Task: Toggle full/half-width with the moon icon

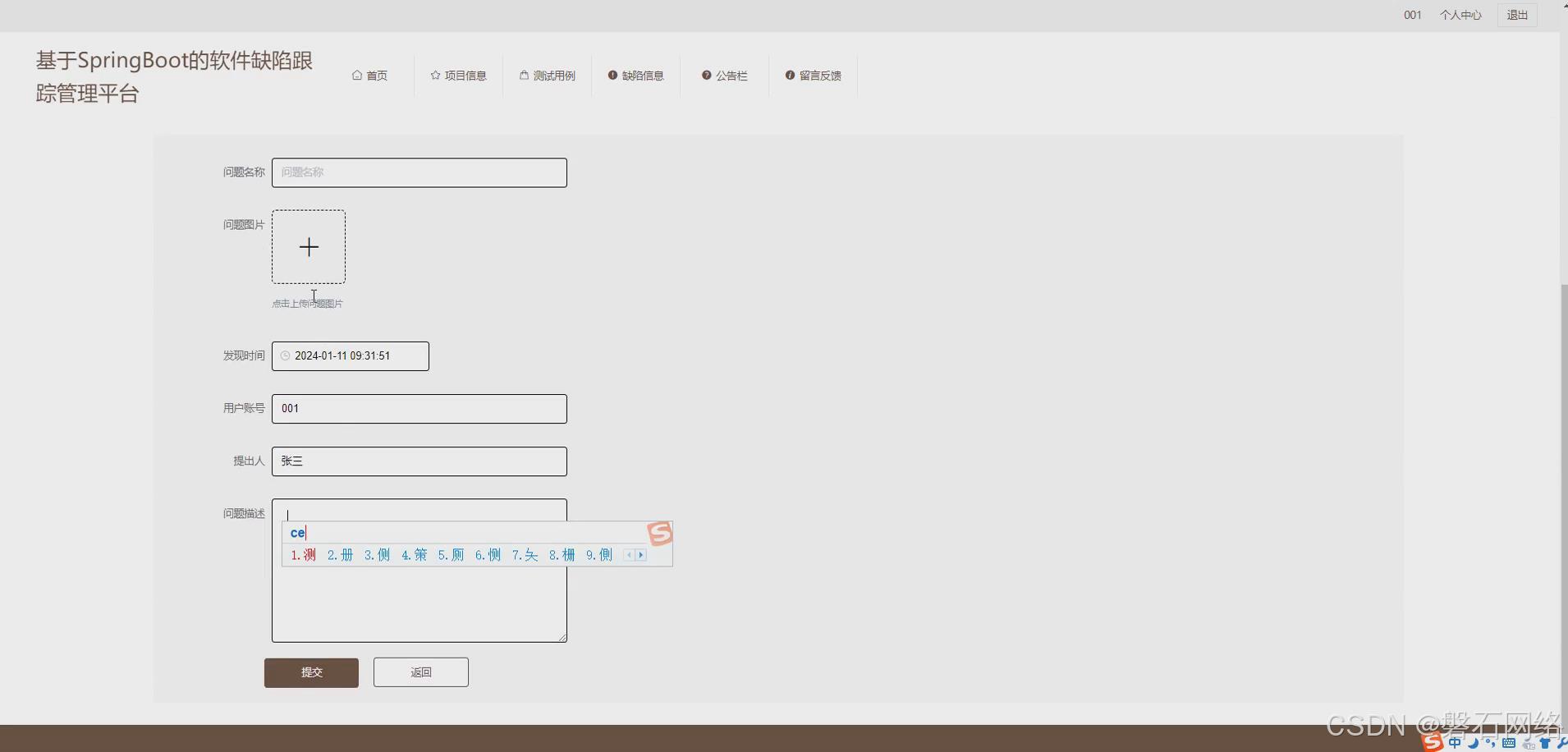Action: (x=1473, y=743)
